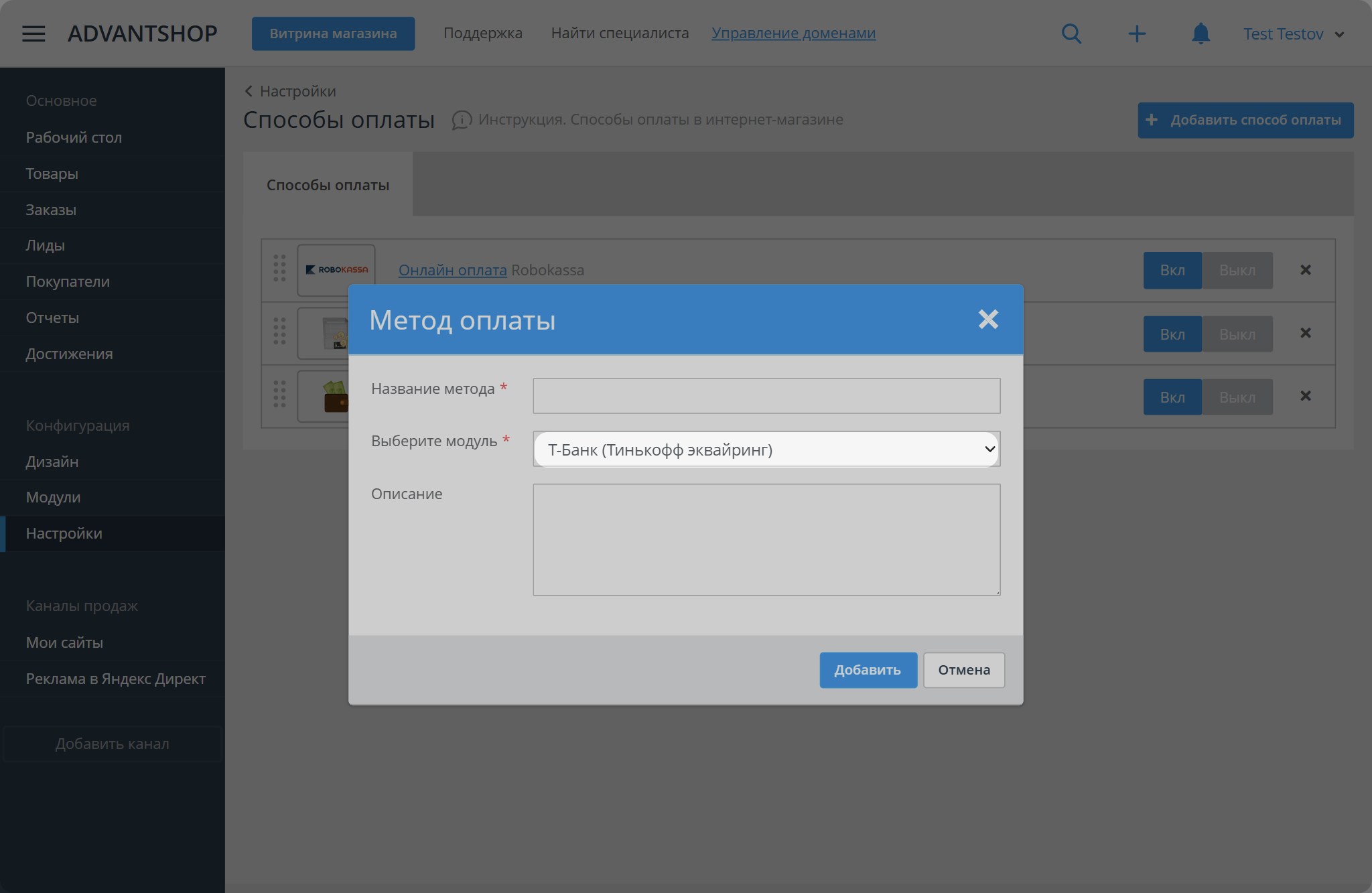This screenshot has height=893, width=1372.
Task: Click the Robokassa logo thumbnail
Action: (x=336, y=270)
